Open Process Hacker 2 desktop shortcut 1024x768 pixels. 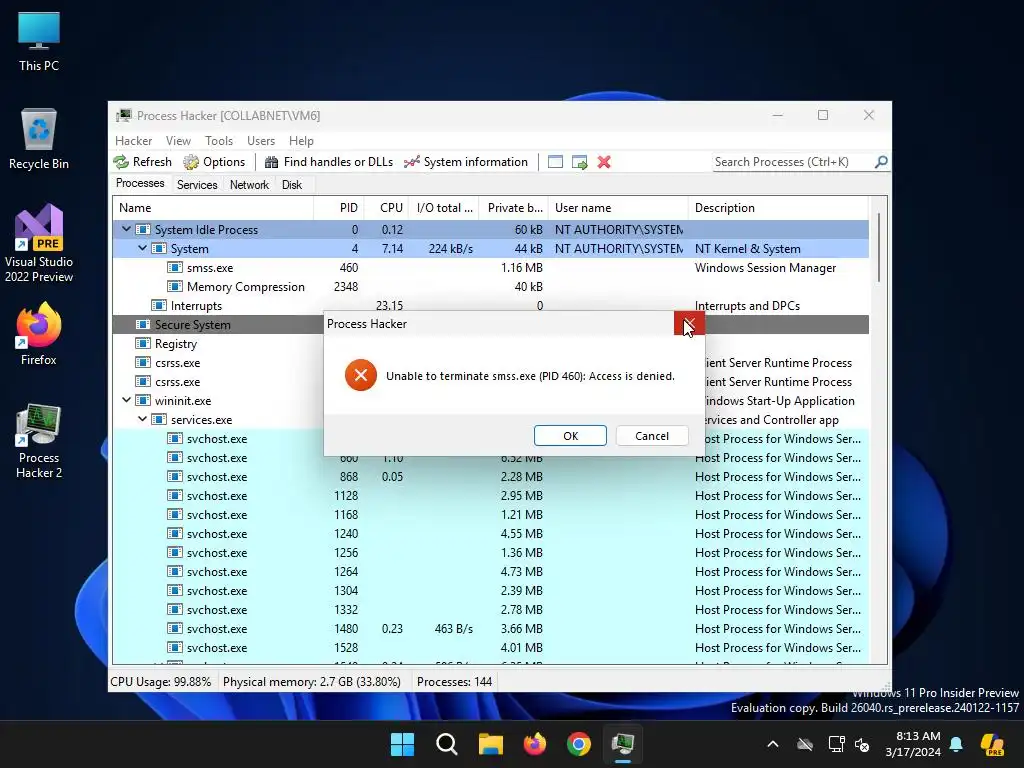(x=39, y=441)
